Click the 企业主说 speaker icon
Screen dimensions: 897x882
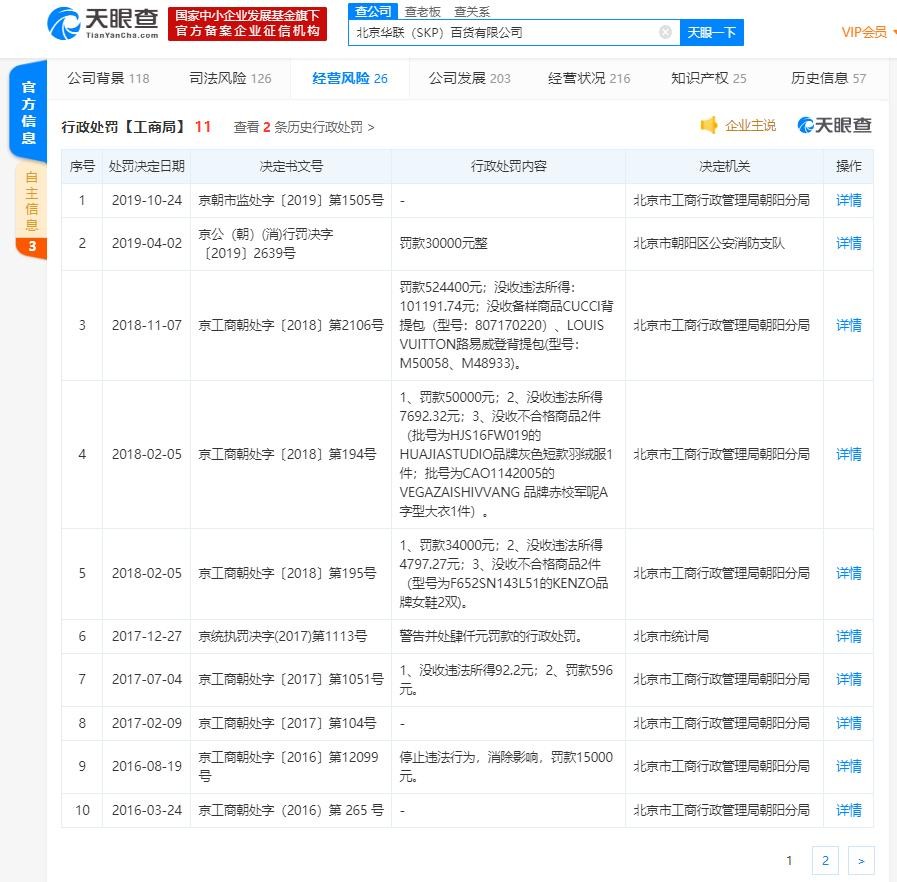[x=709, y=125]
